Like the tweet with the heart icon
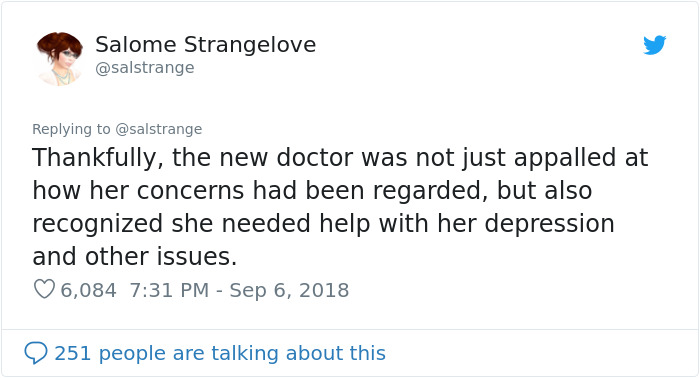The height and width of the screenshot is (378, 700). (x=44, y=289)
